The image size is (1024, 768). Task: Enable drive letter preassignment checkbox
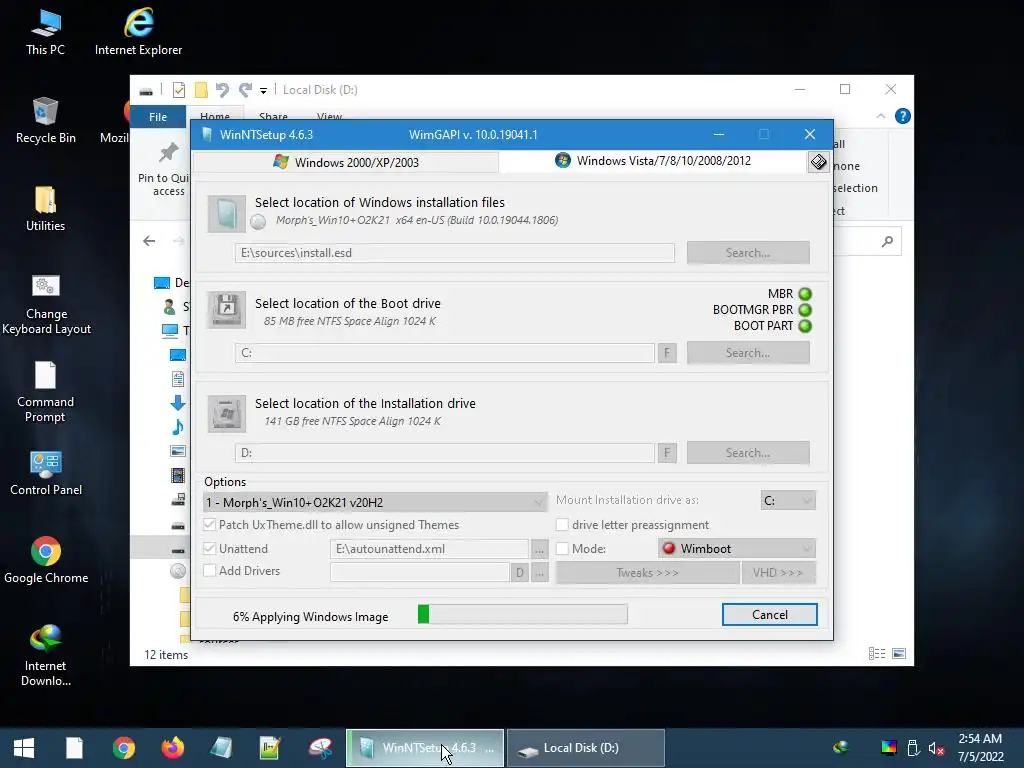click(x=562, y=524)
